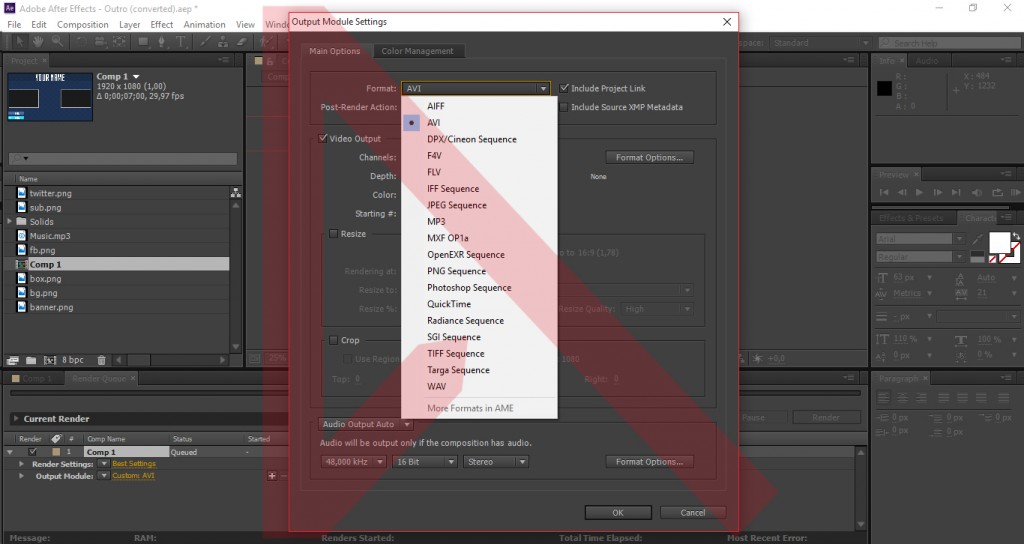Open Stereo channels dropdown

coord(496,462)
